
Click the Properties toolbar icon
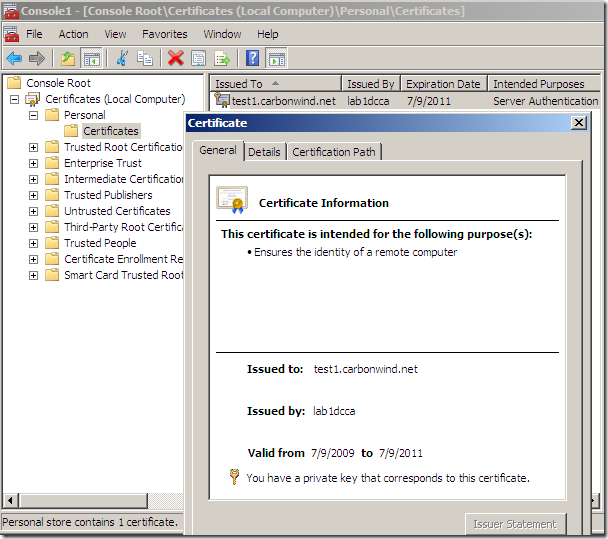pos(199,59)
